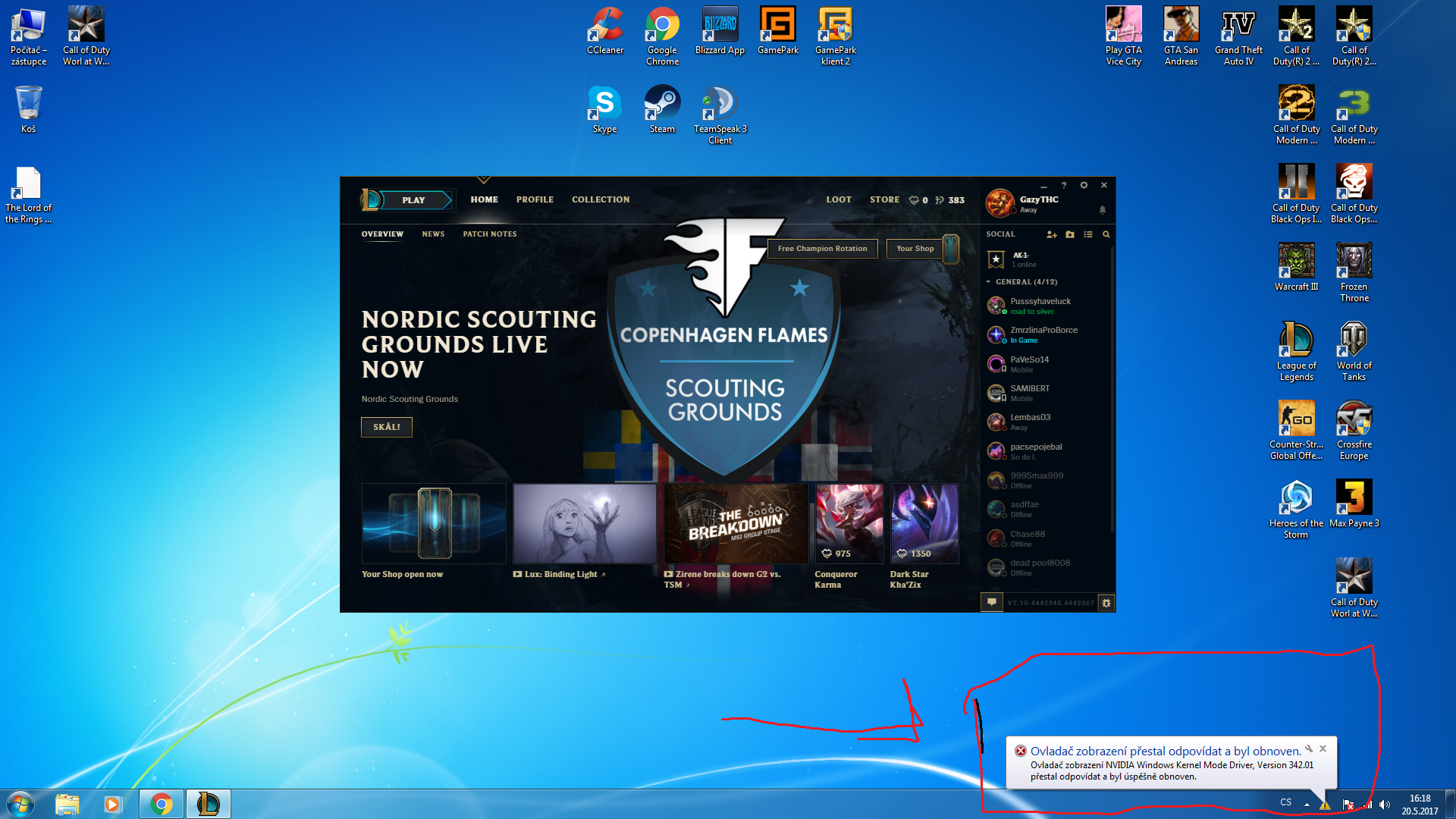The width and height of the screenshot is (1456, 819).
Task: Open the Dark Star Kha'Zix thumbnail
Action: click(924, 524)
